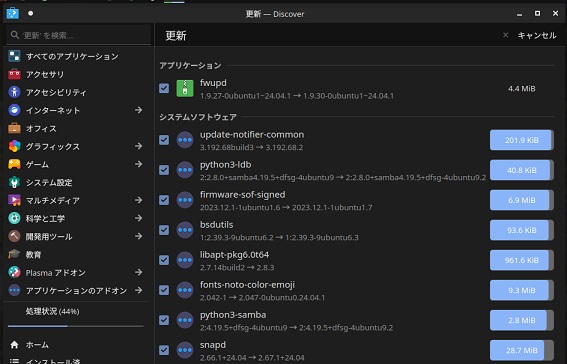Image resolution: width=567 pixels, height=364 pixels.
Task: Click the Science and Engineering icon
Action: tap(14, 218)
